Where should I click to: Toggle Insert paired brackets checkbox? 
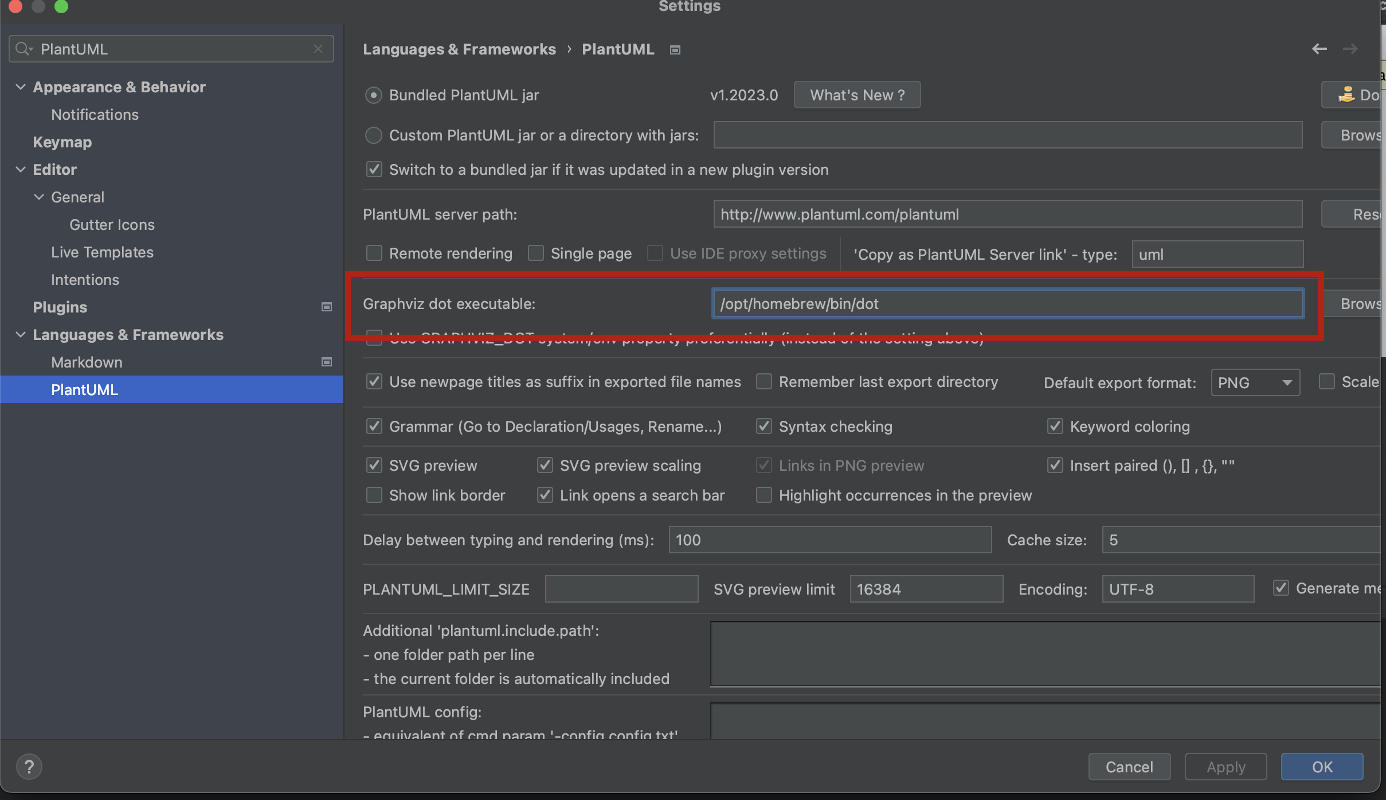click(1055, 466)
